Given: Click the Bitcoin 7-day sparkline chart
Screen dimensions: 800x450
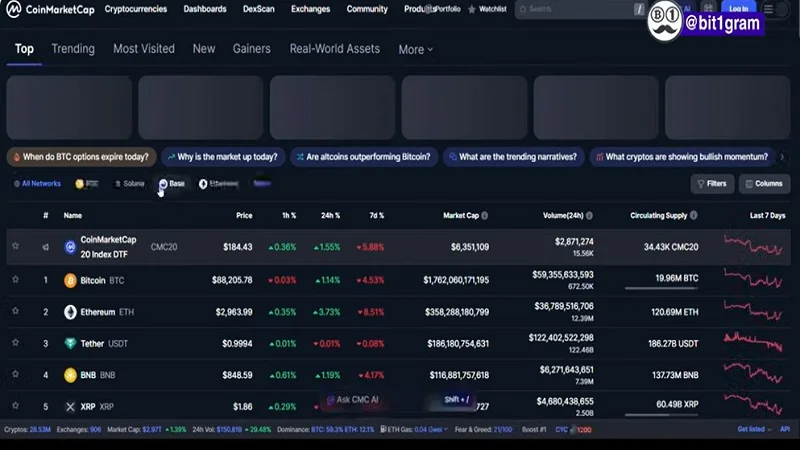Looking at the screenshot, I should (754, 280).
